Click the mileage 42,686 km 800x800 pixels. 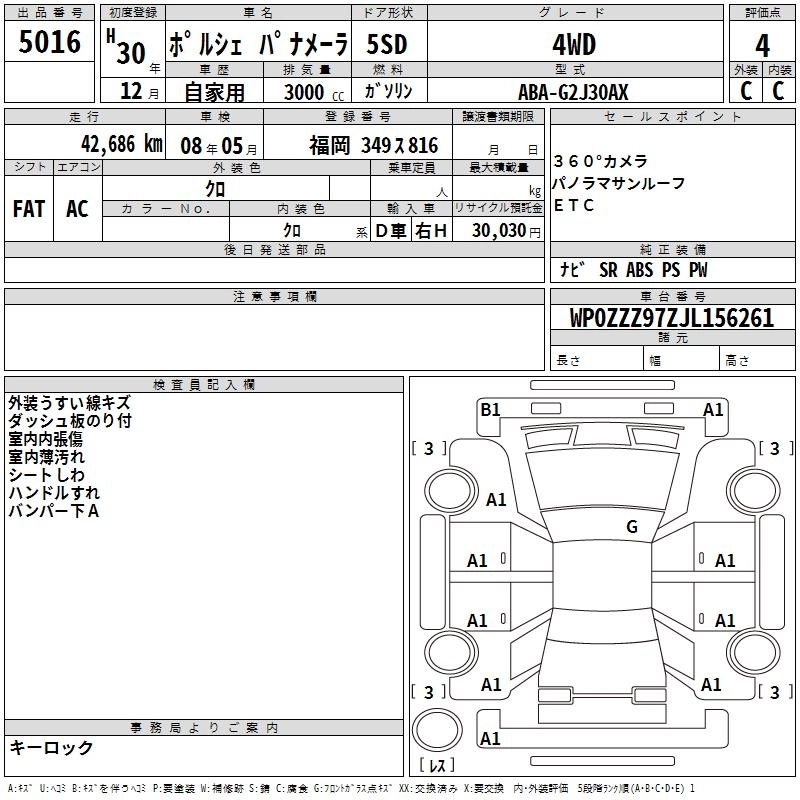[122, 144]
